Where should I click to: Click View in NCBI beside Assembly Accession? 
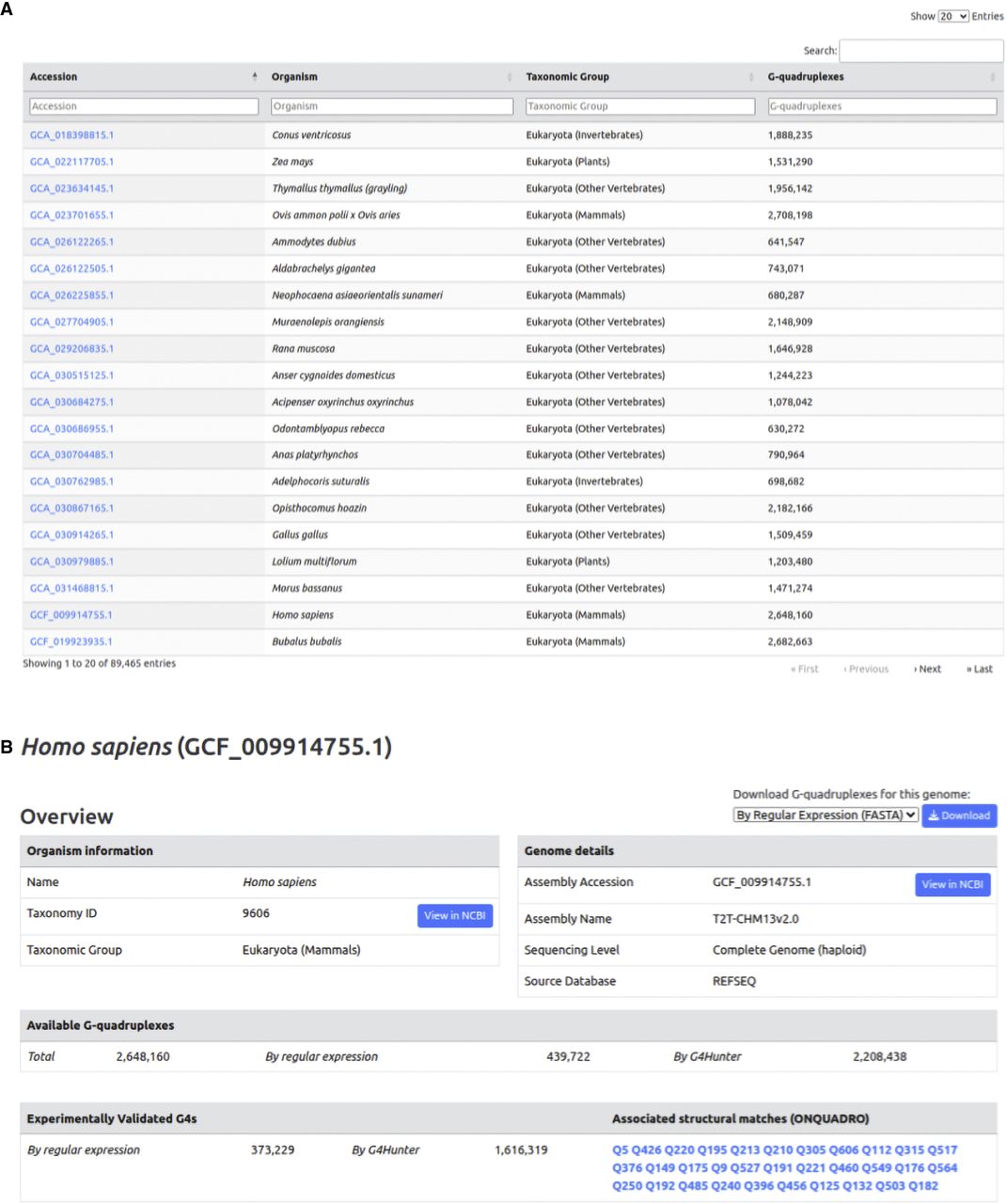952,884
